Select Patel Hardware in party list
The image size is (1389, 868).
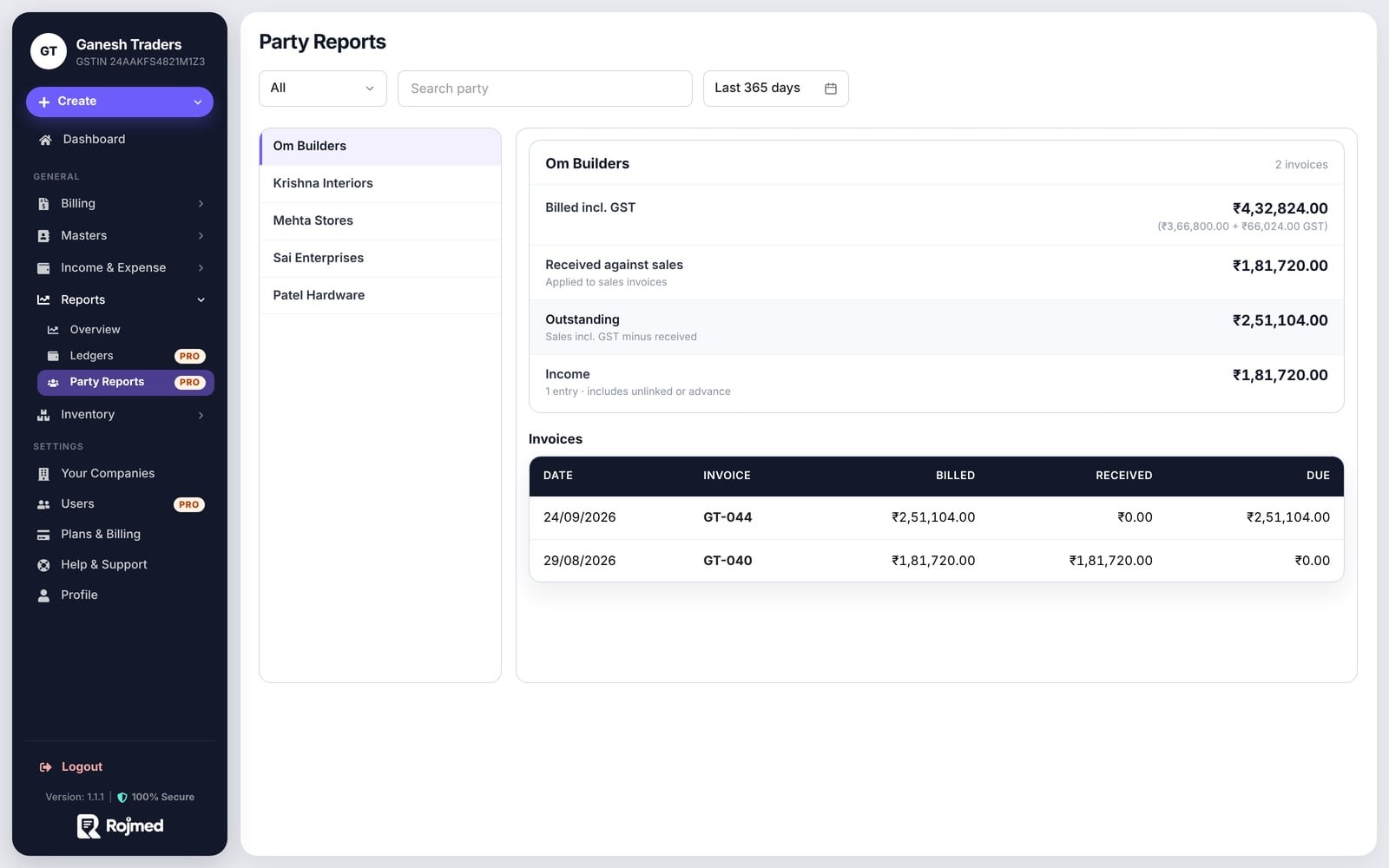coord(380,296)
